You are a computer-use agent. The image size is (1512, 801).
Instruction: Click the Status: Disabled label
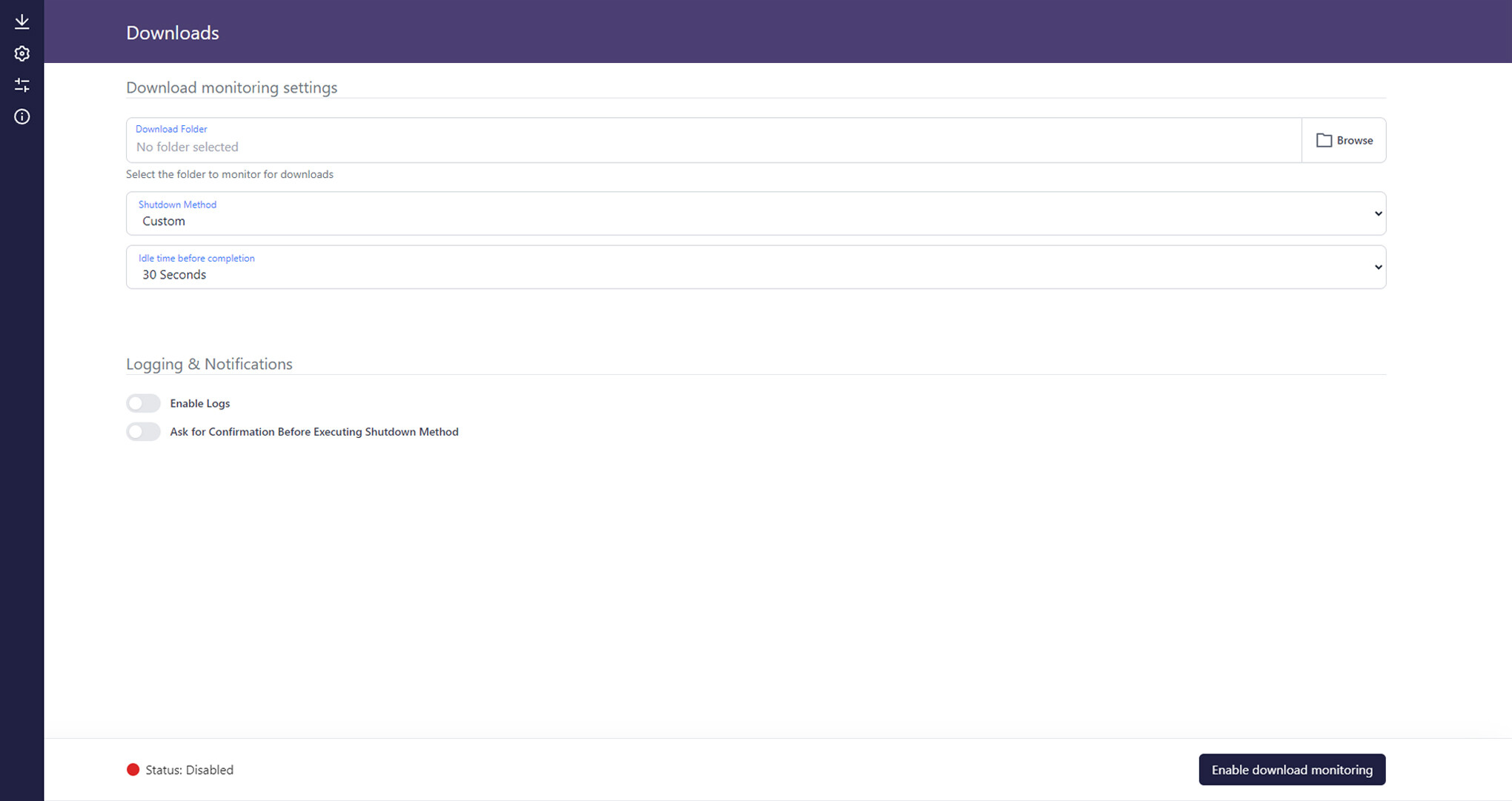tap(188, 770)
